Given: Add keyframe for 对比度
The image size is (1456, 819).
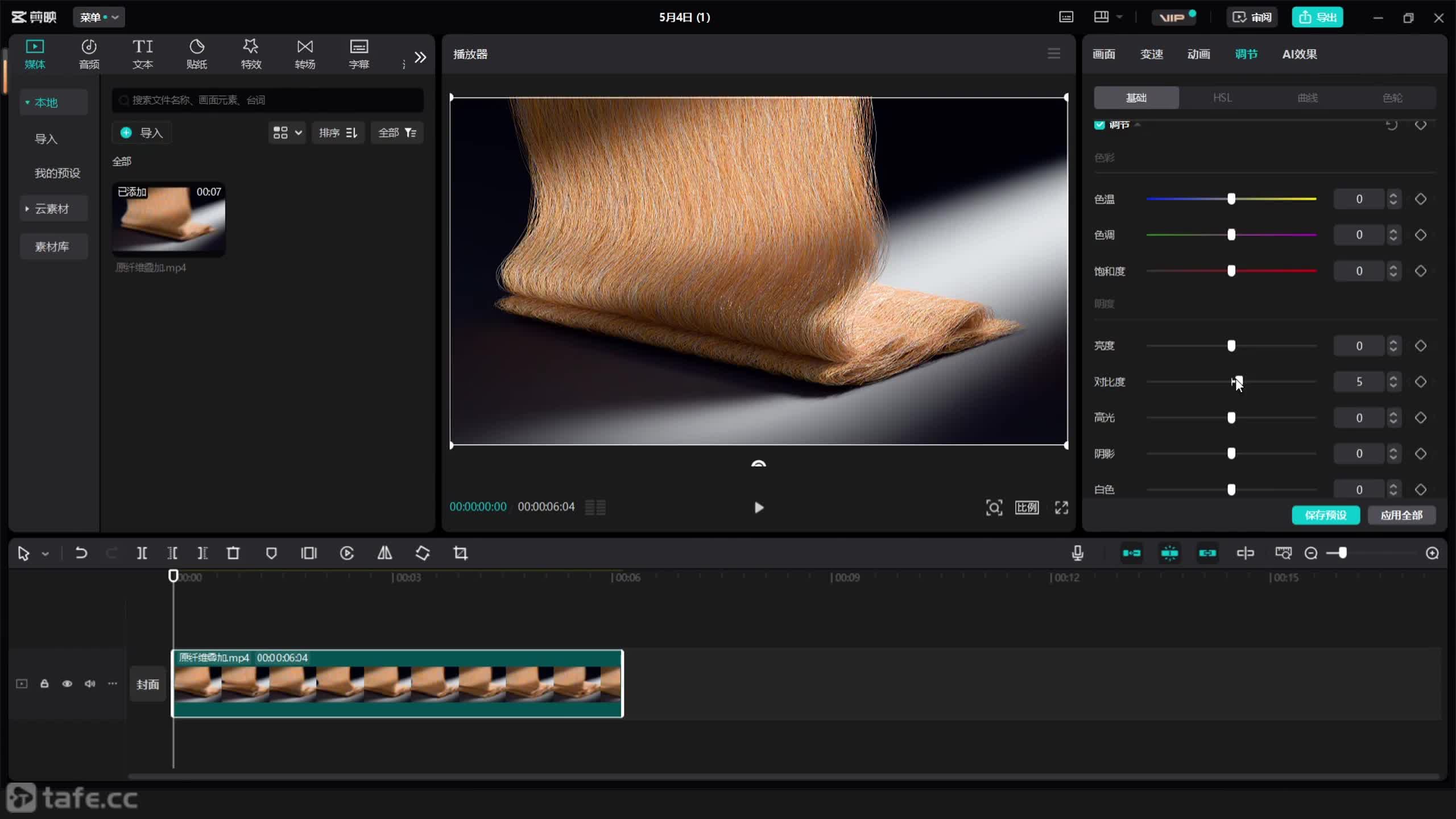Looking at the screenshot, I should 1421,382.
